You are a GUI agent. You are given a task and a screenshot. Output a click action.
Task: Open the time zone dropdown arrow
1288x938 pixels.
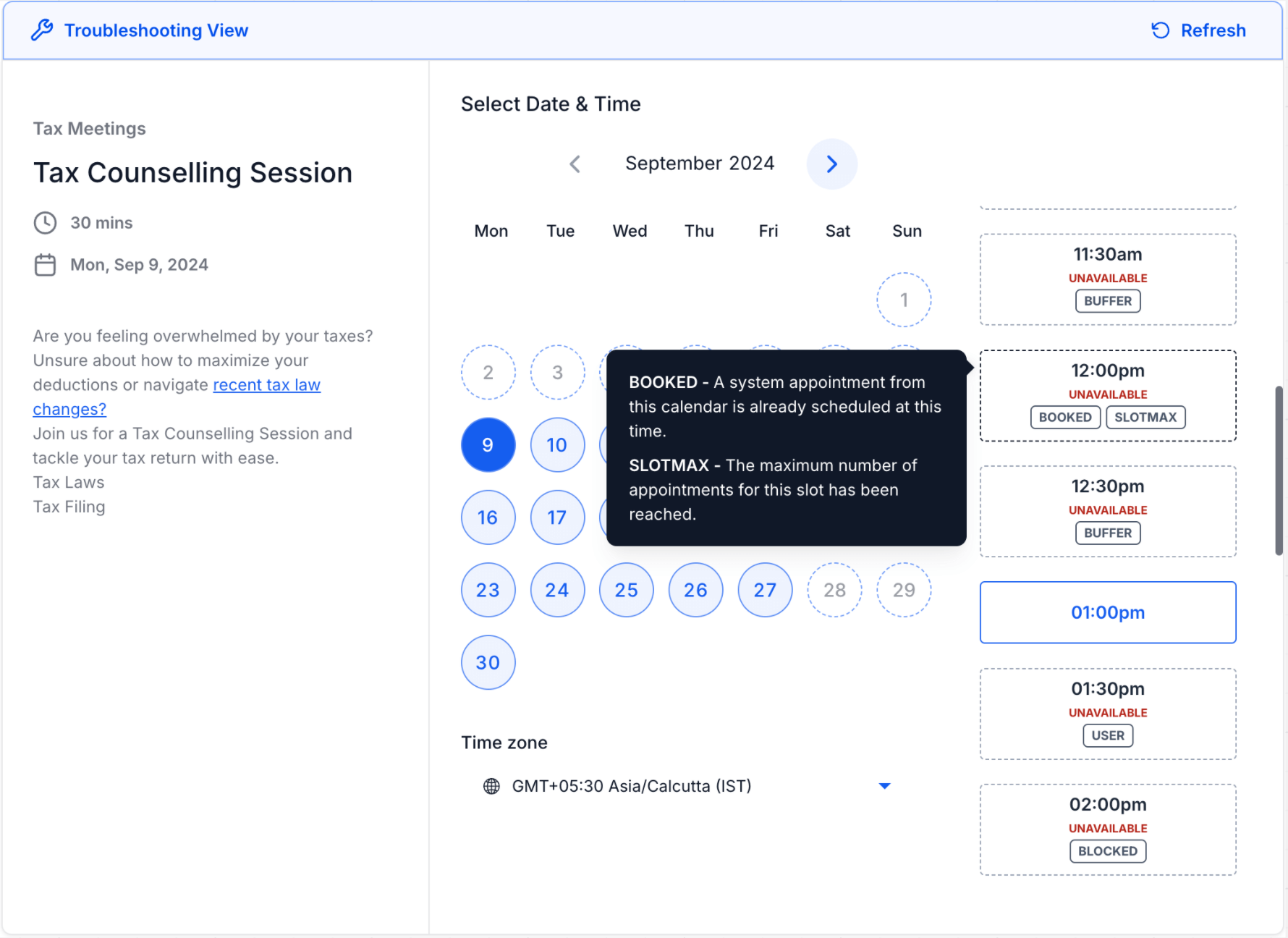884,786
